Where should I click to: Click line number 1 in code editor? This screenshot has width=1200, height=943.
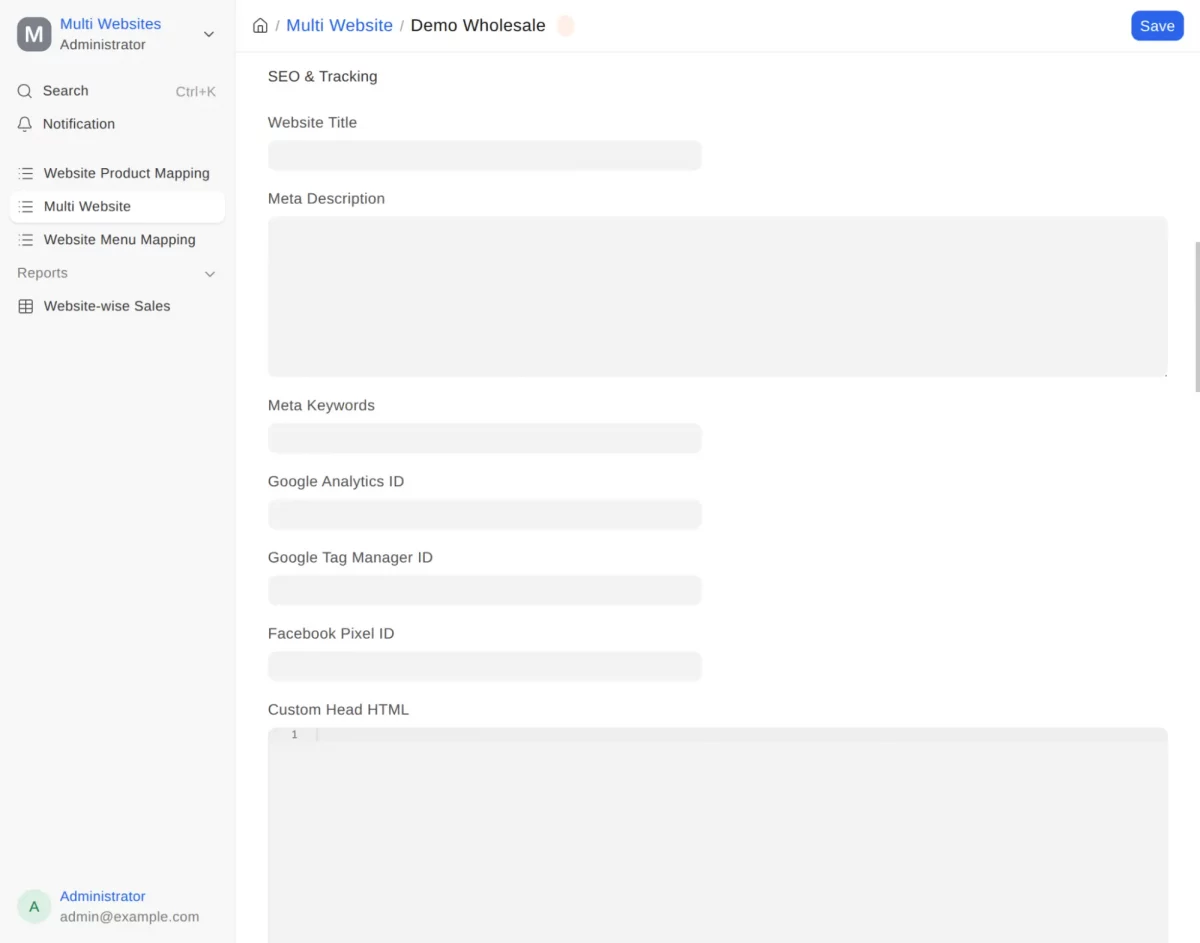coord(294,735)
